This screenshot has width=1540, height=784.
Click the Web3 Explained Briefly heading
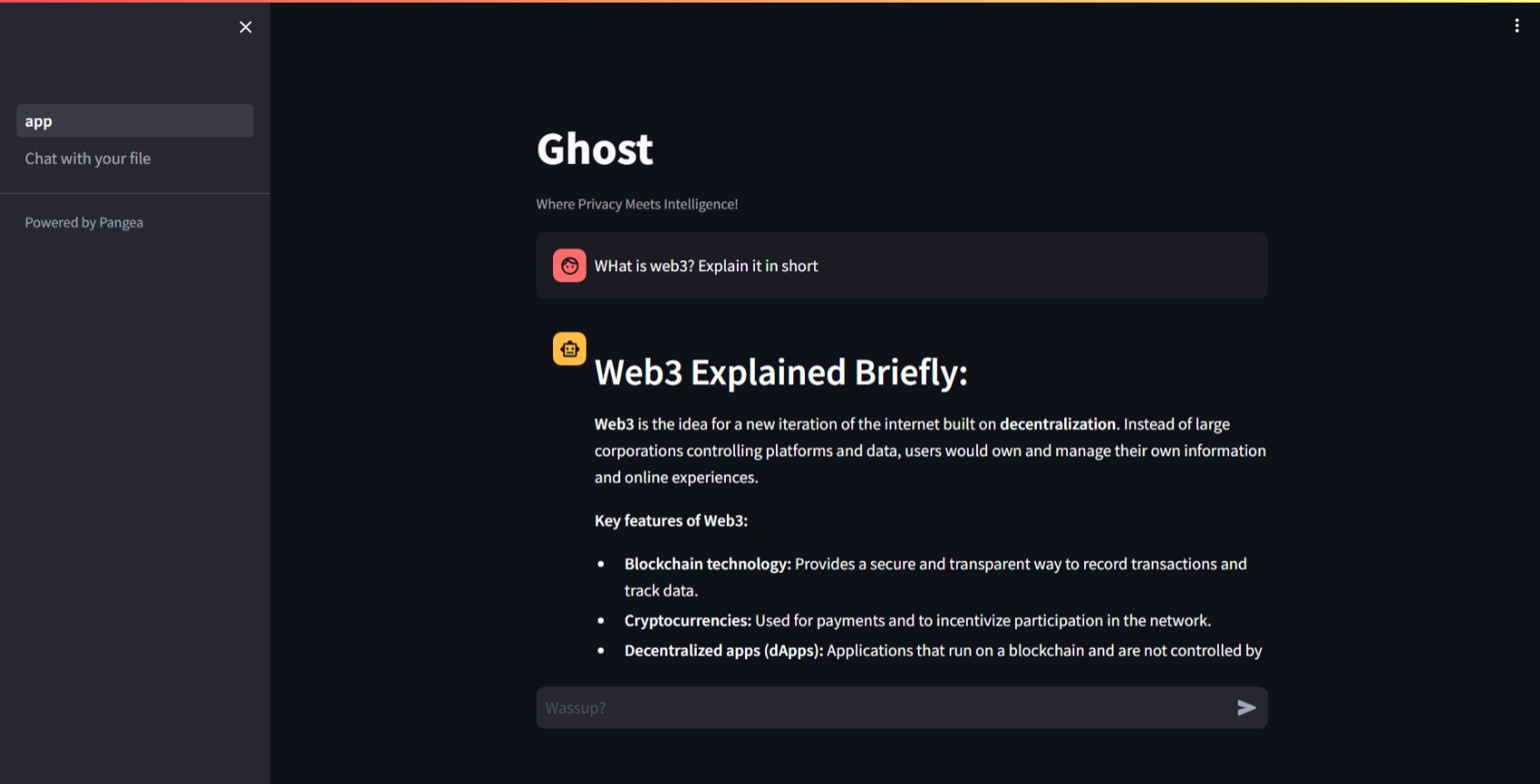pos(780,373)
